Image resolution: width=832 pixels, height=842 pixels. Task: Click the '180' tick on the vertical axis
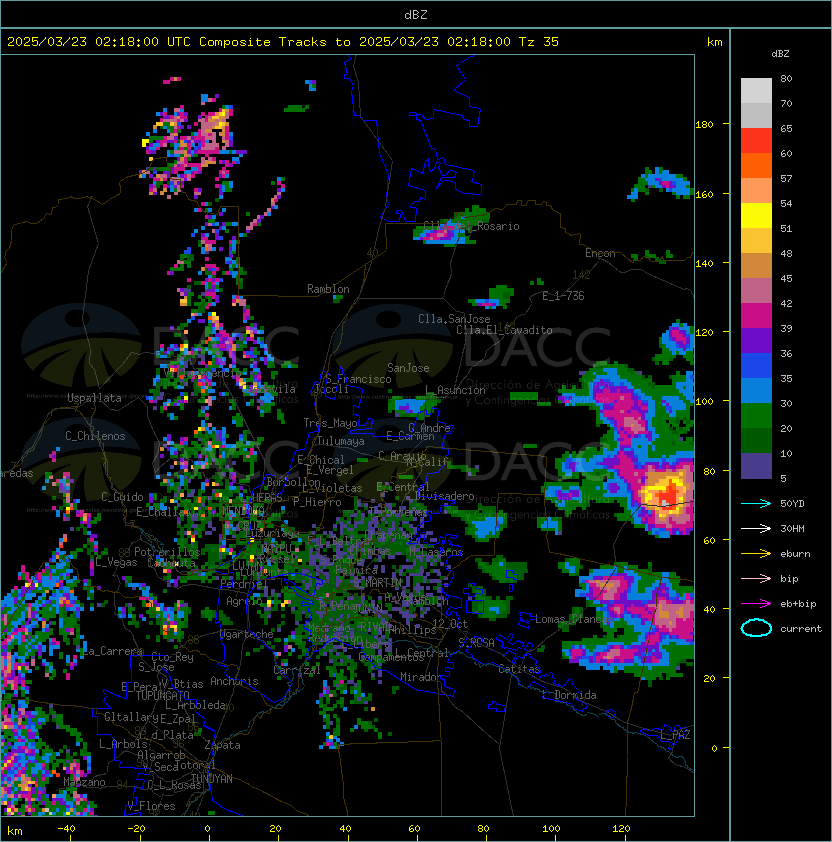(704, 125)
